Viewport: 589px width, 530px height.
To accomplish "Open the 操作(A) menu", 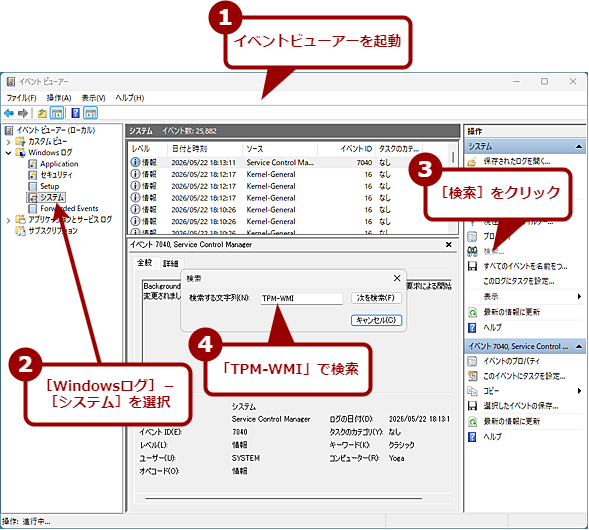I will pos(59,98).
